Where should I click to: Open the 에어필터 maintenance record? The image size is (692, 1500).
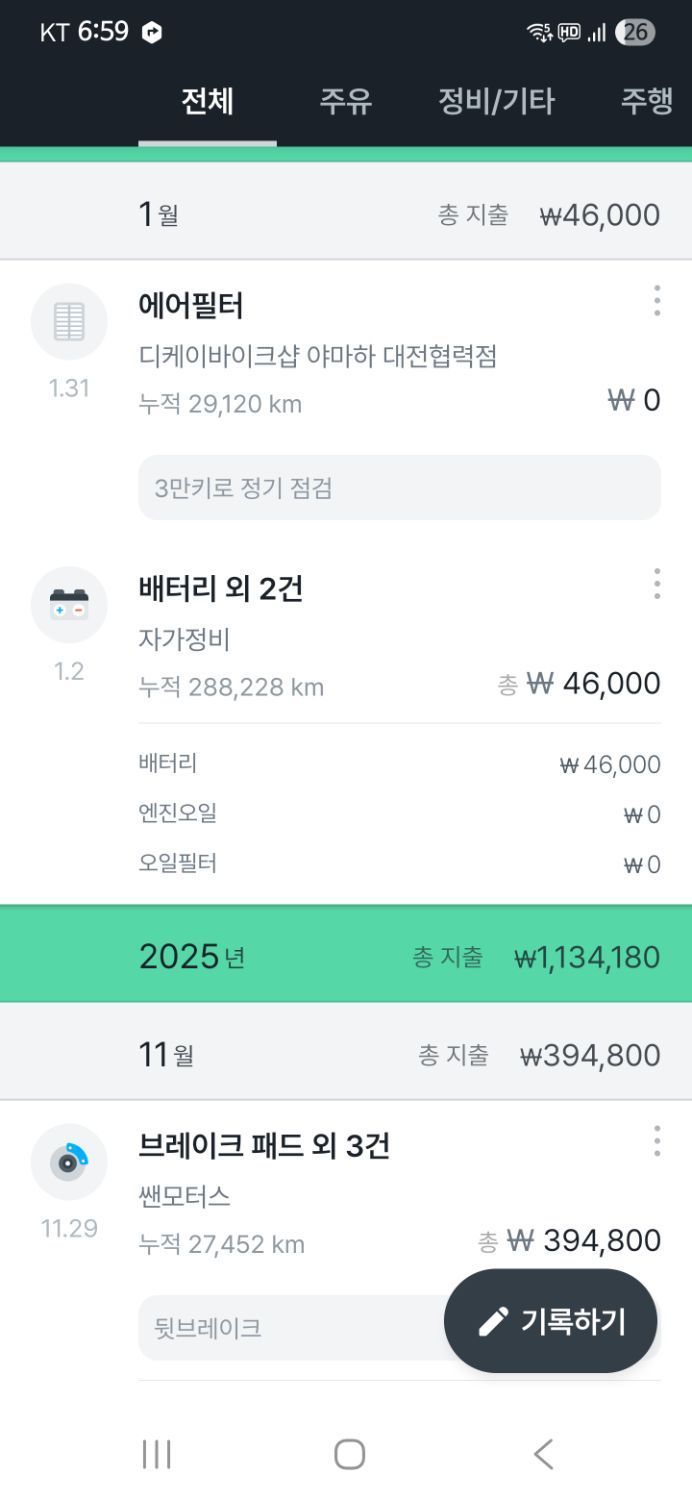(x=191, y=306)
